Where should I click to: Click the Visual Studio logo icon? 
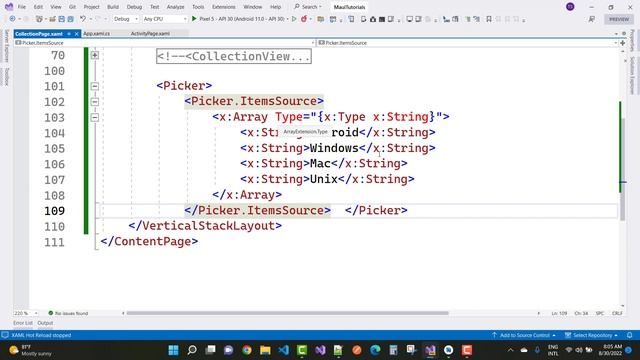(9, 7)
